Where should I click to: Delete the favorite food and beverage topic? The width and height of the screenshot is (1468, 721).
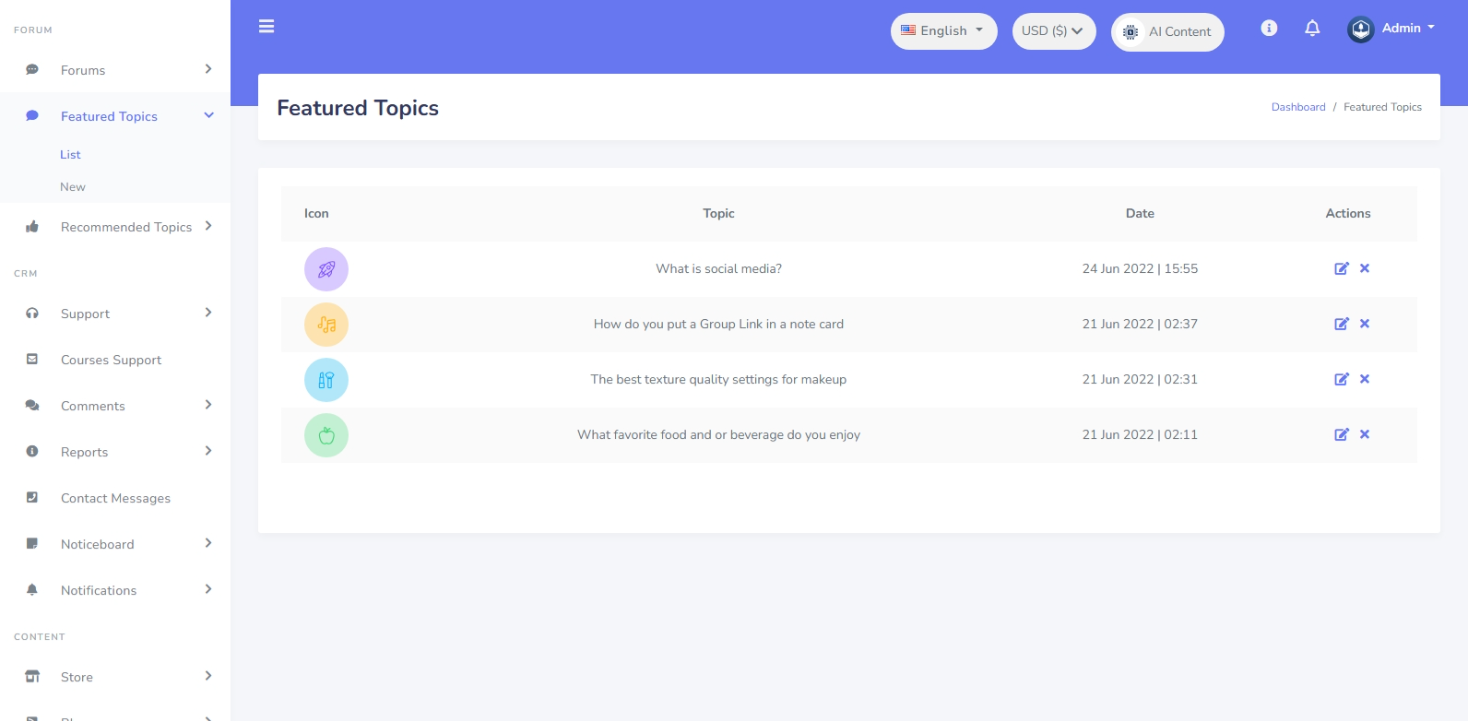(x=1364, y=434)
